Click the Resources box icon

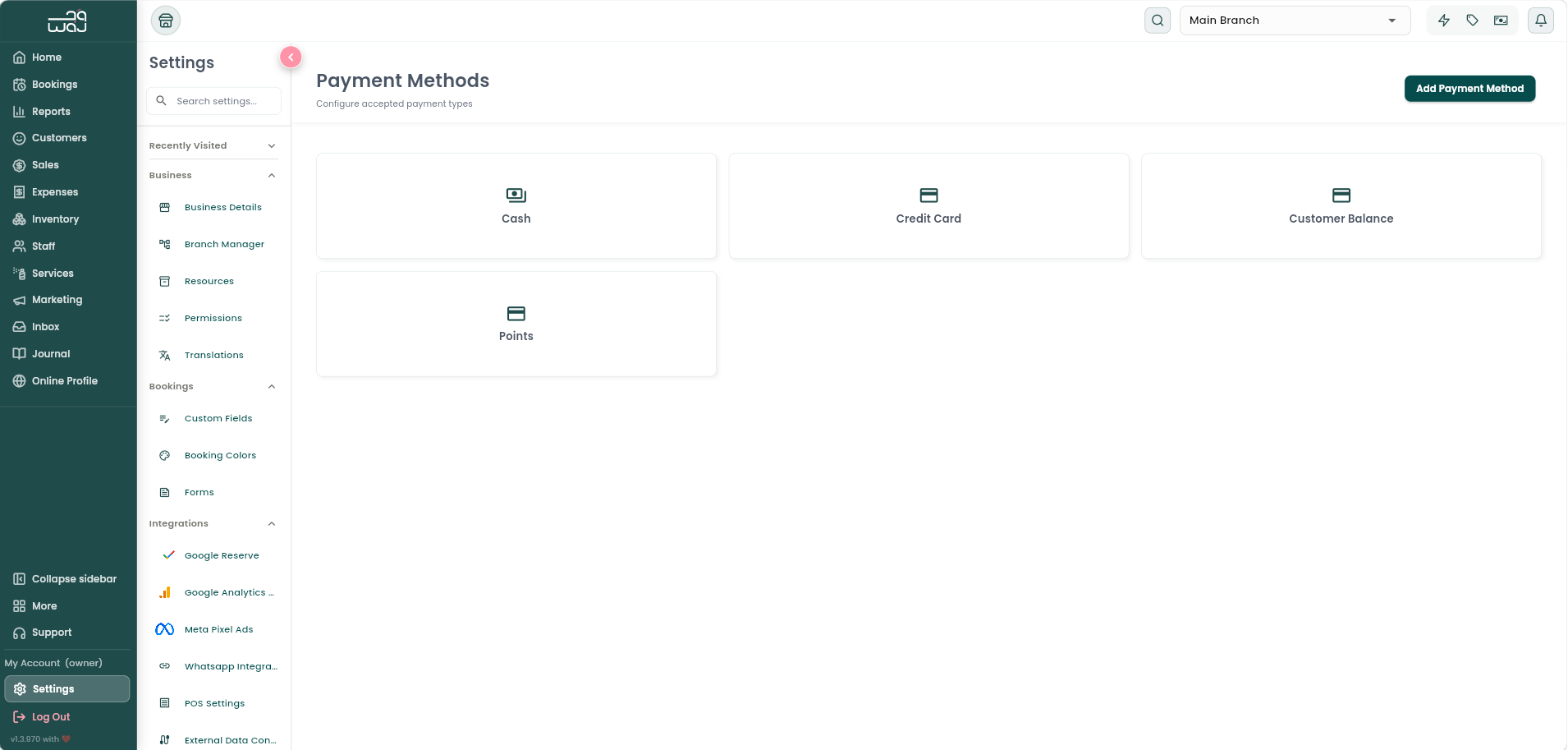[165, 281]
